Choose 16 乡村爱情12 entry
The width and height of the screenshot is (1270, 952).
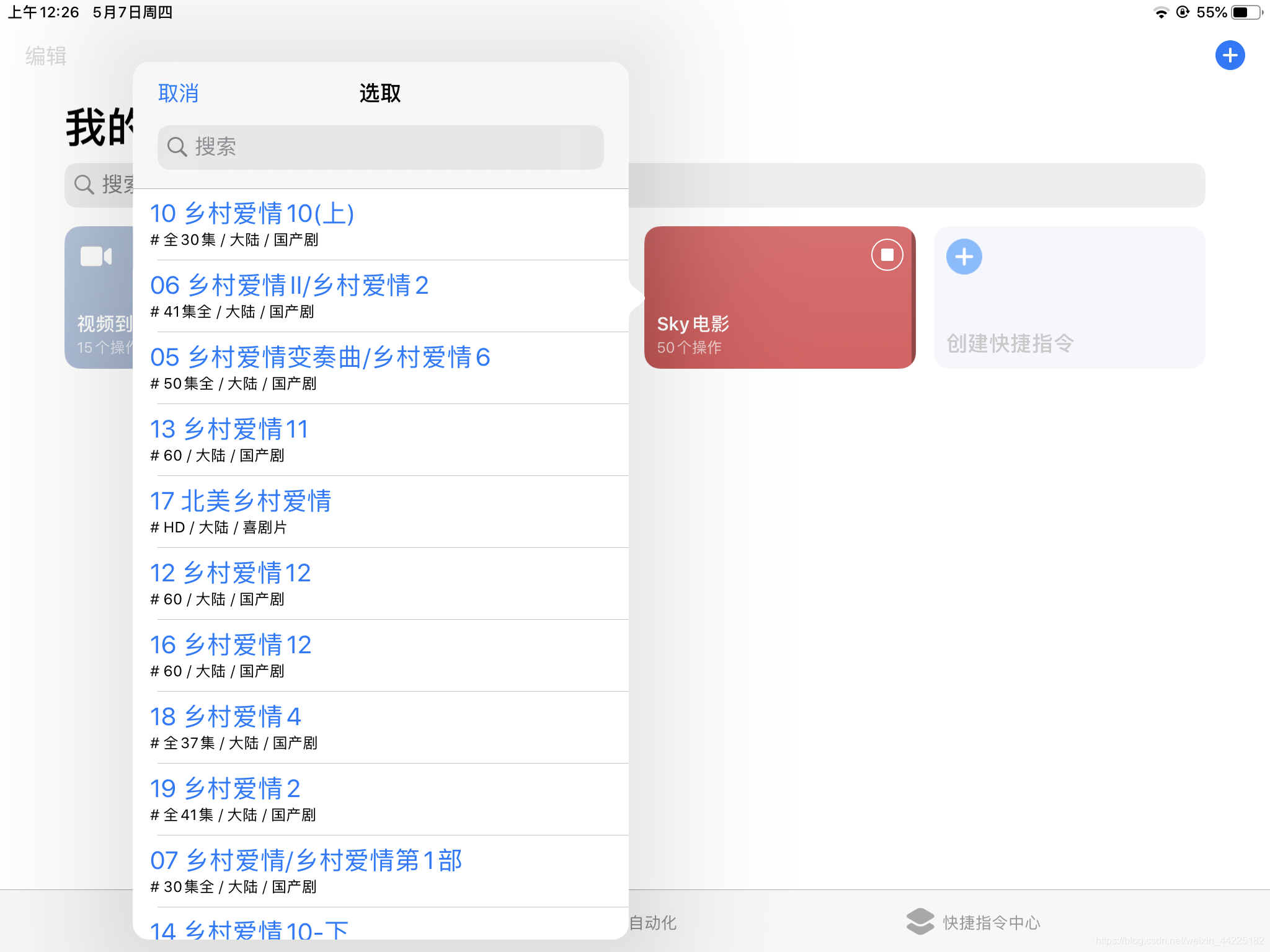click(x=380, y=656)
